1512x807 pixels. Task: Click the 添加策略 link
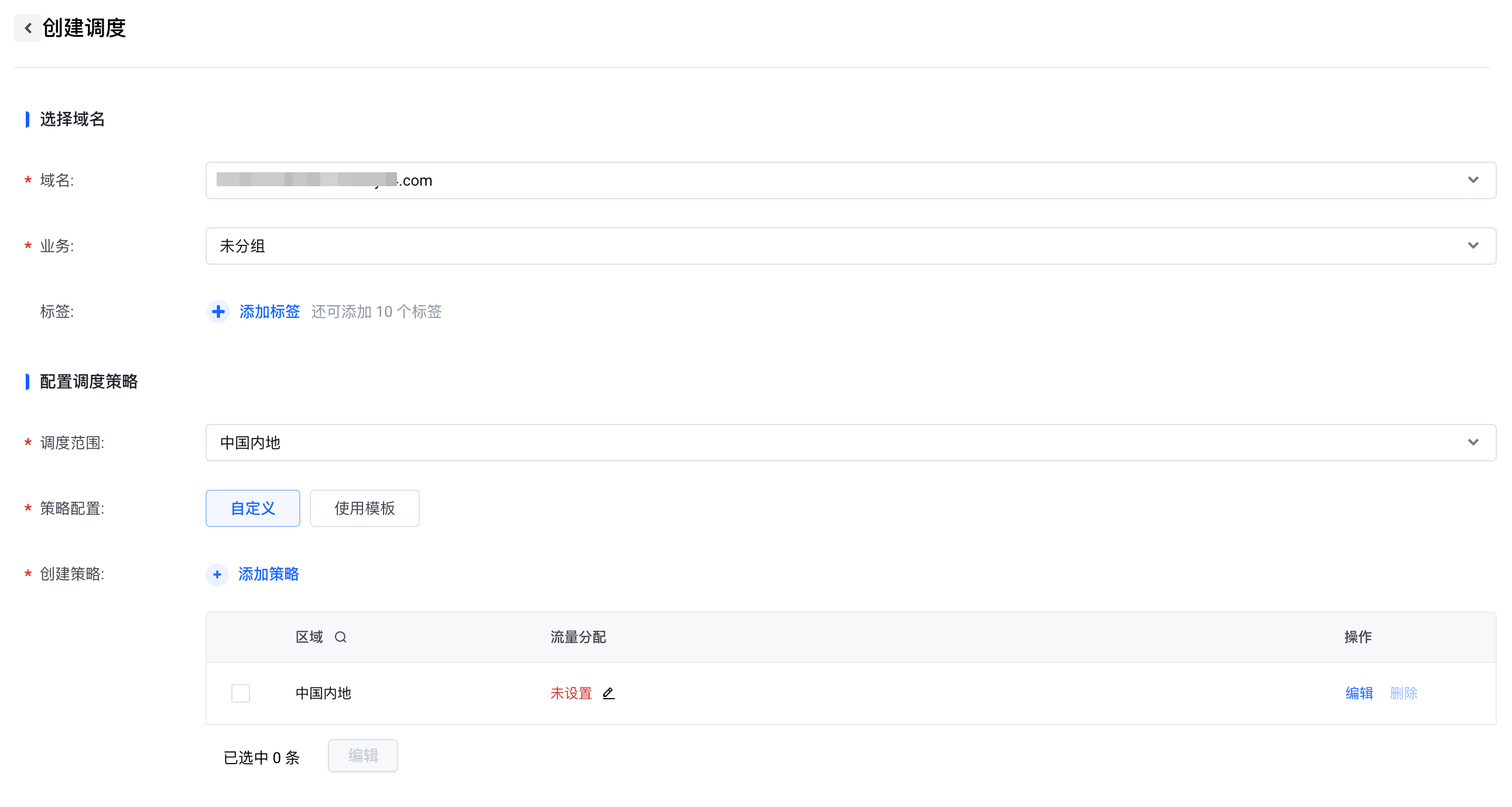(269, 574)
